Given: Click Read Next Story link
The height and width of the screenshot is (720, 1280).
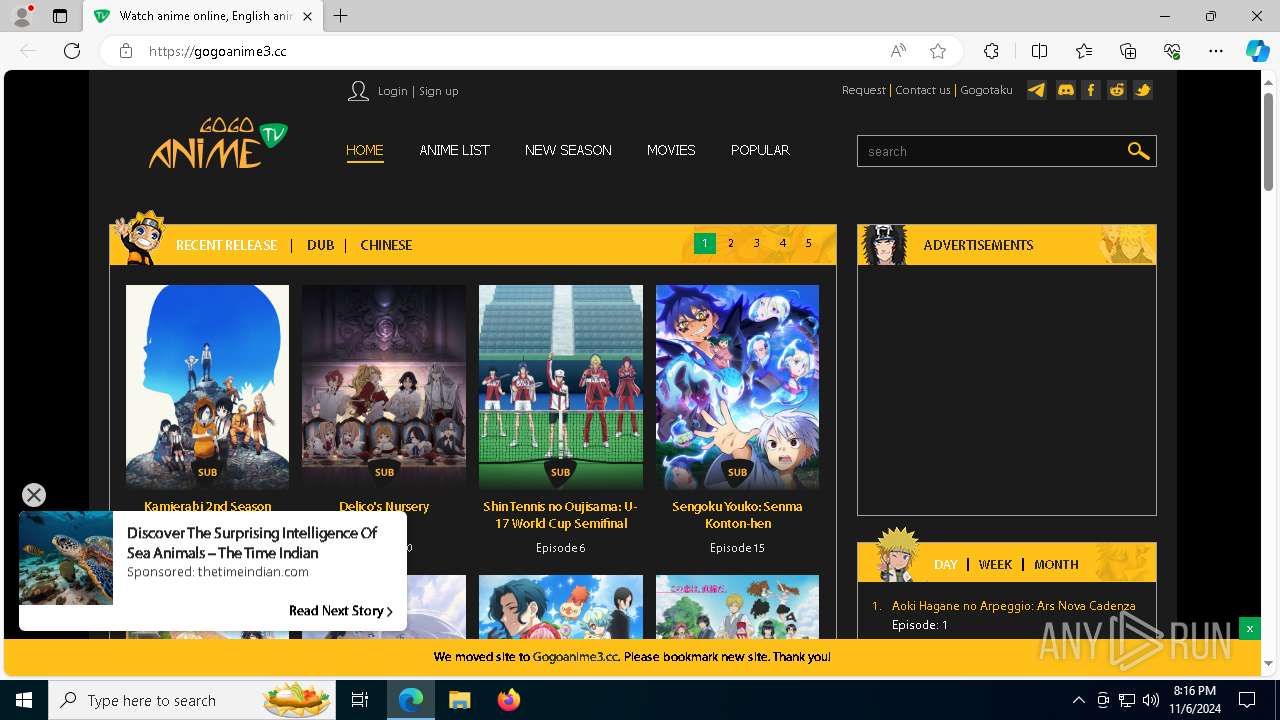Looking at the screenshot, I should [x=341, y=611].
